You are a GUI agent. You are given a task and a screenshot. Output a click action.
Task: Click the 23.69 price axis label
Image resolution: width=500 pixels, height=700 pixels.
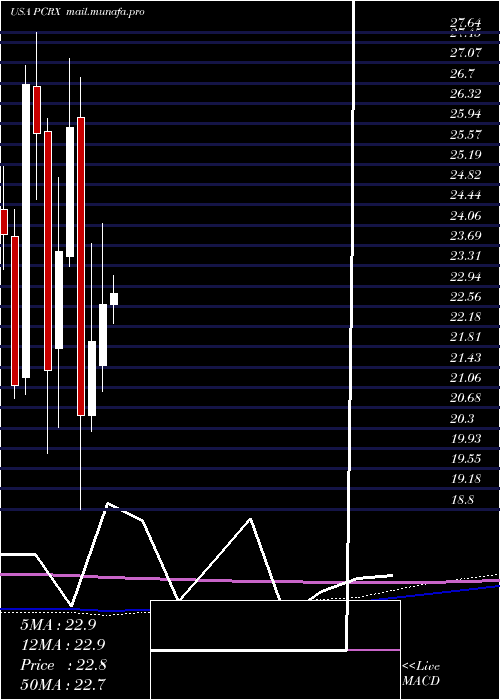click(x=466, y=235)
